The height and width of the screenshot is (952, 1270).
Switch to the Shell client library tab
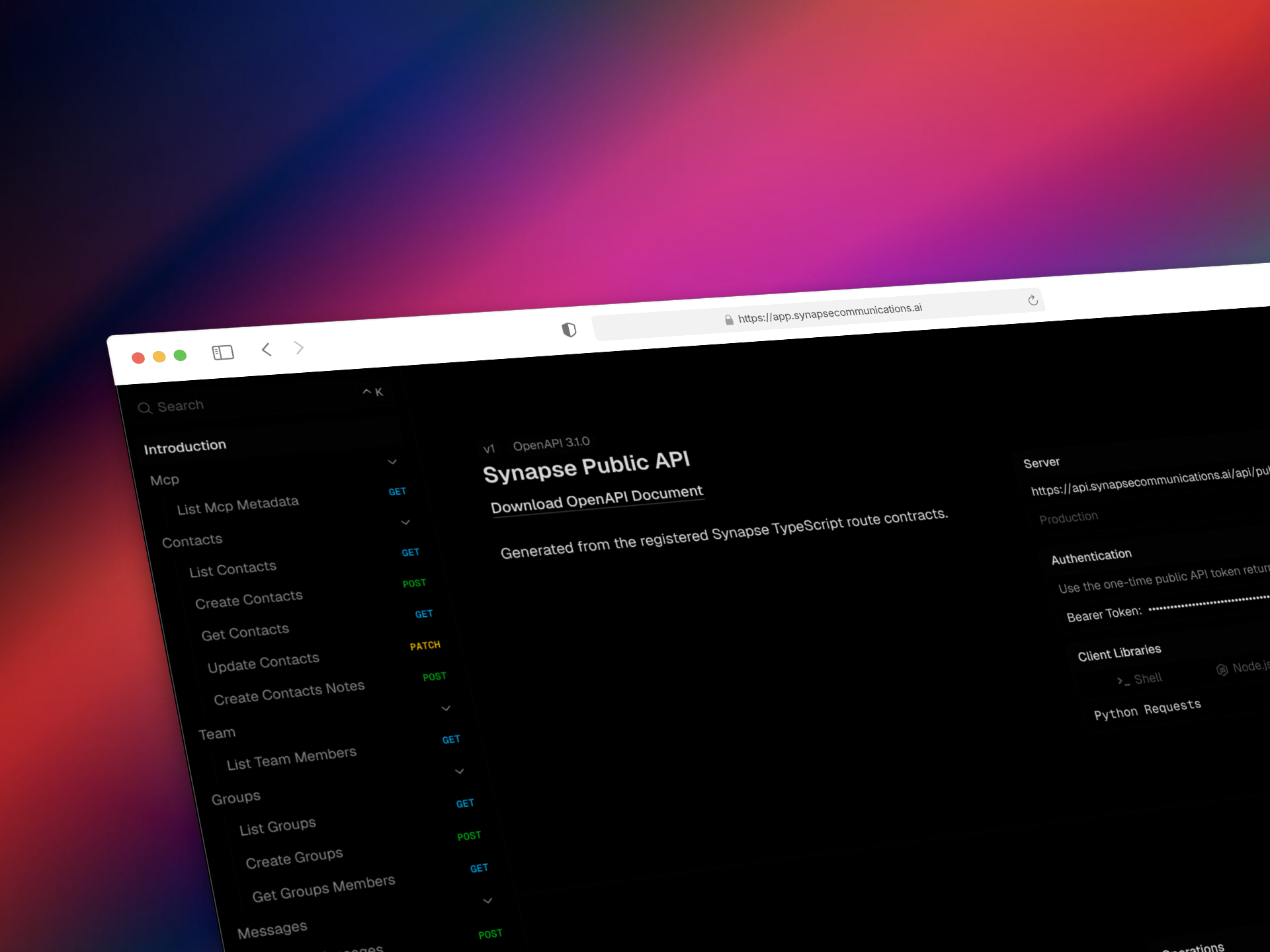pyautogui.click(x=1139, y=679)
